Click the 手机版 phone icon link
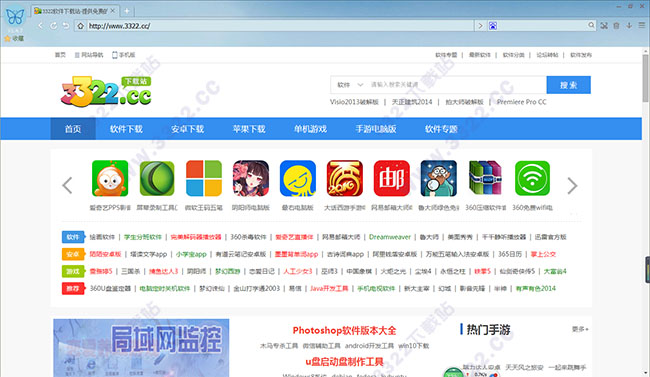The image size is (650, 377). click(124, 55)
